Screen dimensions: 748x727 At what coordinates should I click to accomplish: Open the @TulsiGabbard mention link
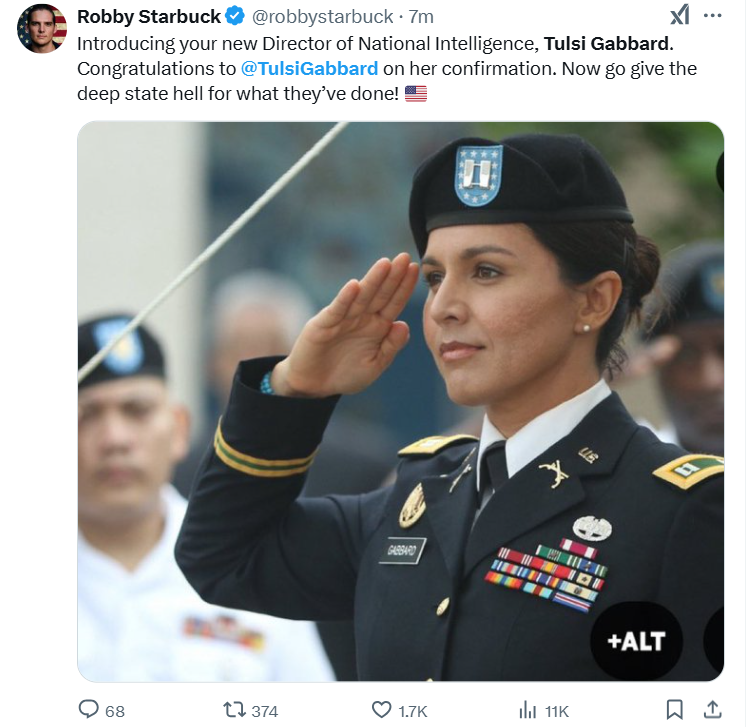pos(309,69)
